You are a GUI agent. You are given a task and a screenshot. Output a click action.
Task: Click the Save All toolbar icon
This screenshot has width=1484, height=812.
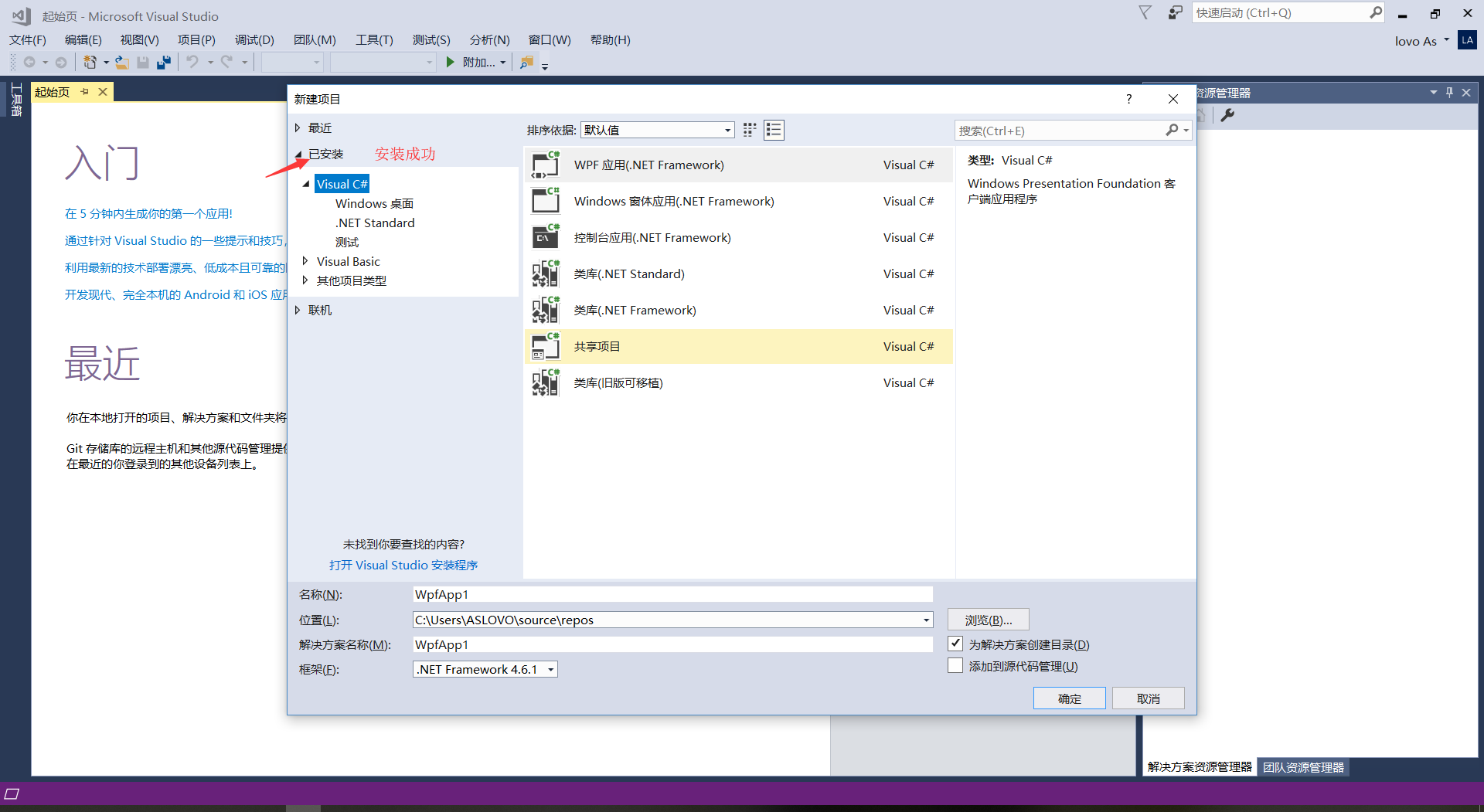[164, 63]
